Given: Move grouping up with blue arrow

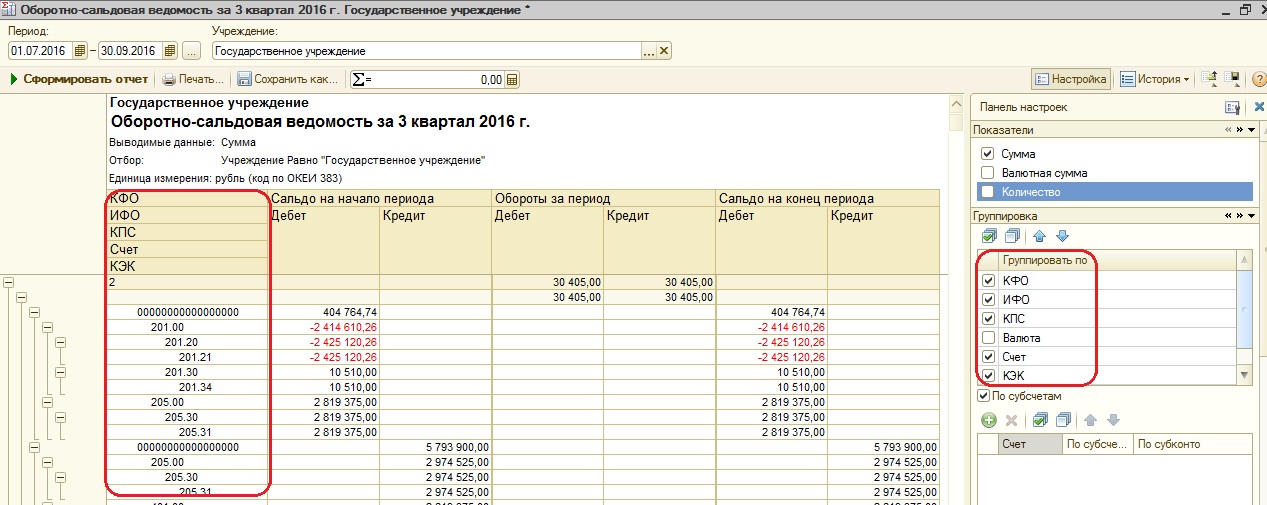Looking at the screenshot, I should [1039, 237].
